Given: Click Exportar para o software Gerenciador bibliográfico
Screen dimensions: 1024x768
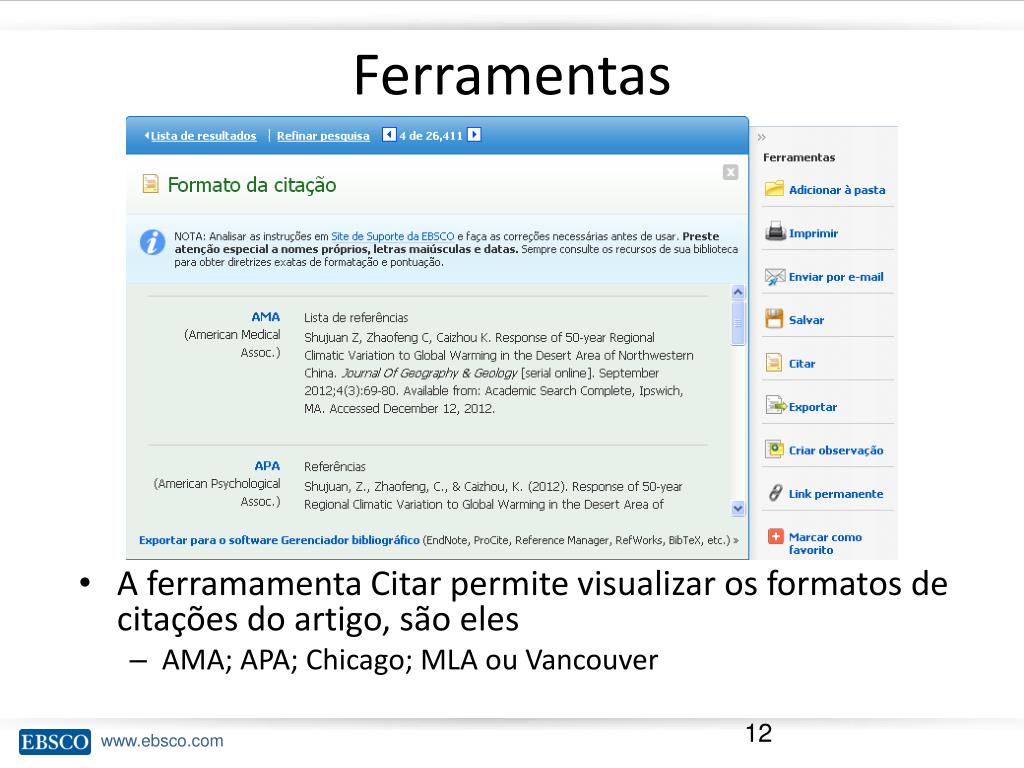Looking at the screenshot, I should [x=279, y=540].
